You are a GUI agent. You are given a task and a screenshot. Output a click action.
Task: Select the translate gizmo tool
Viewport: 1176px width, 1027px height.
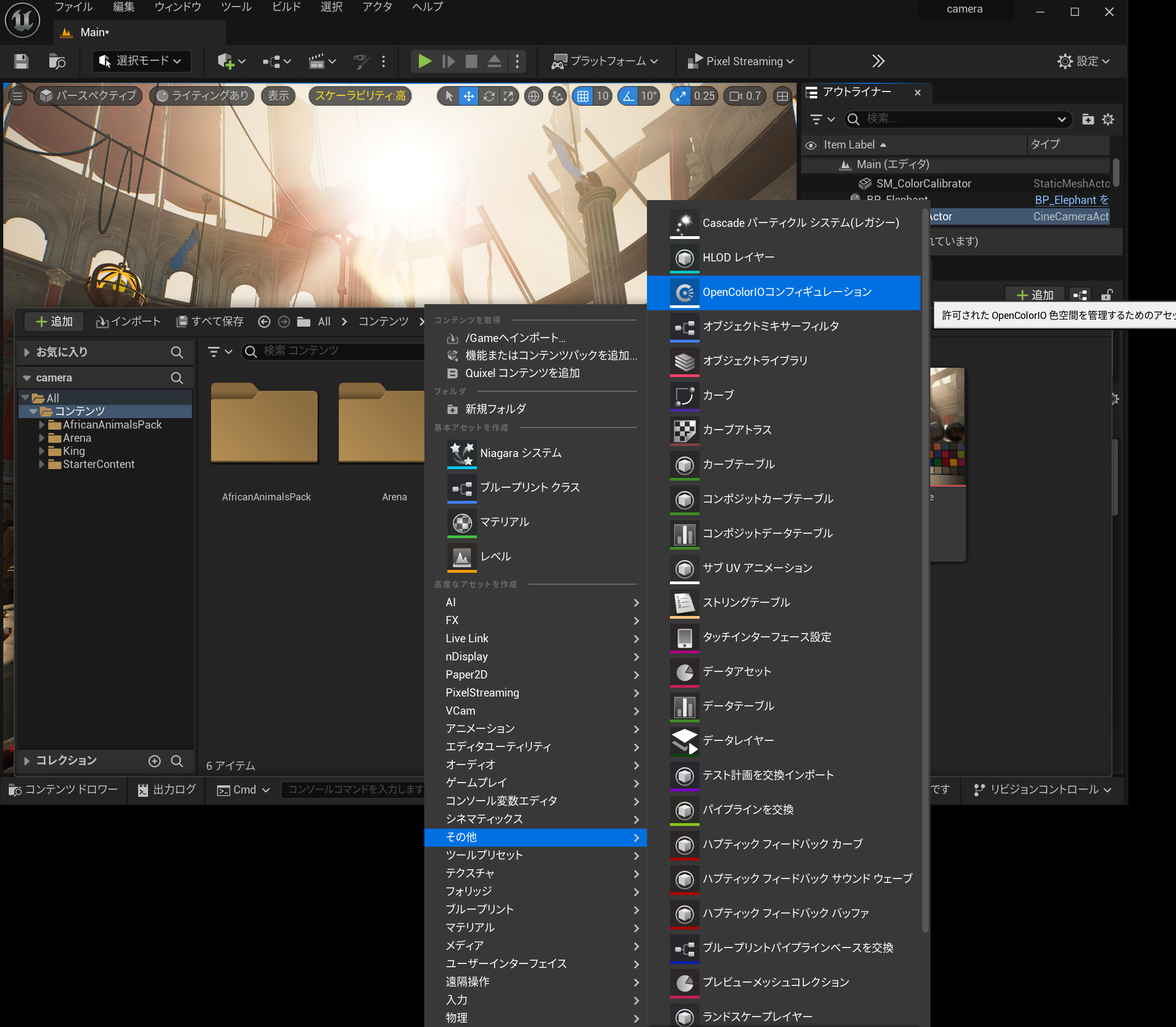(x=468, y=96)
